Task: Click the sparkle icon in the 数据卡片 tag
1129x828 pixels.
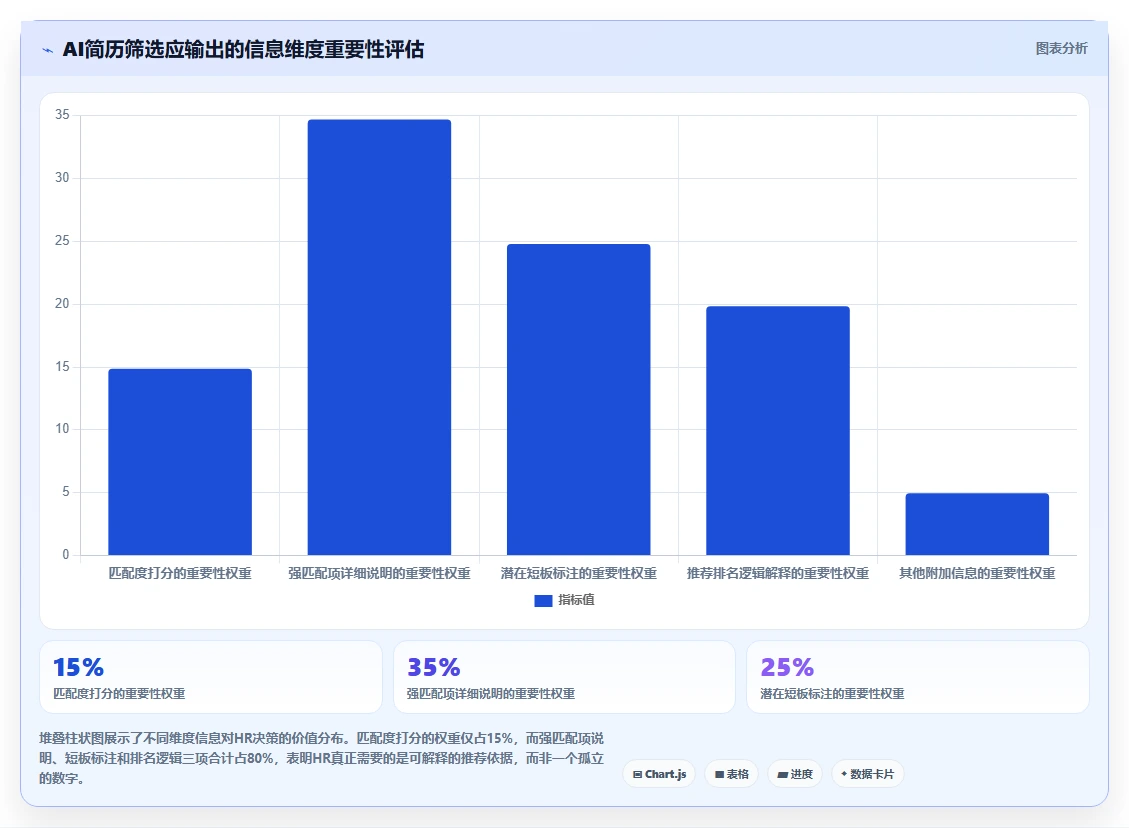Action: point(844,774)
